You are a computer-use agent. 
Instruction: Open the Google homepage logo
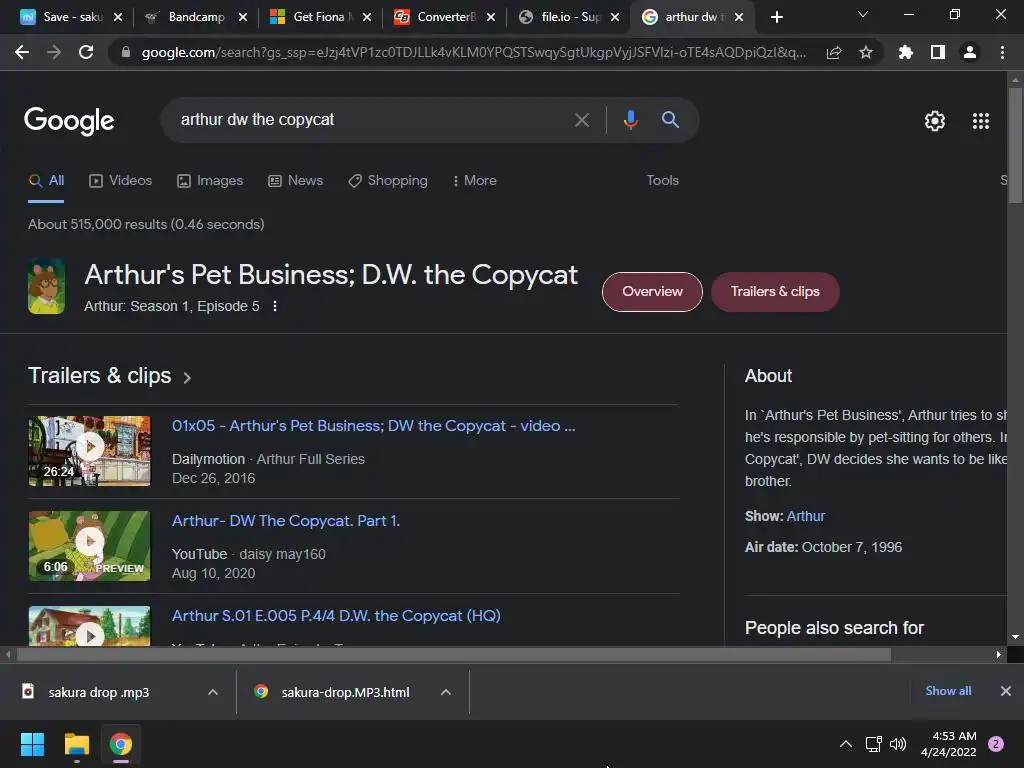(x=69, y=121)
